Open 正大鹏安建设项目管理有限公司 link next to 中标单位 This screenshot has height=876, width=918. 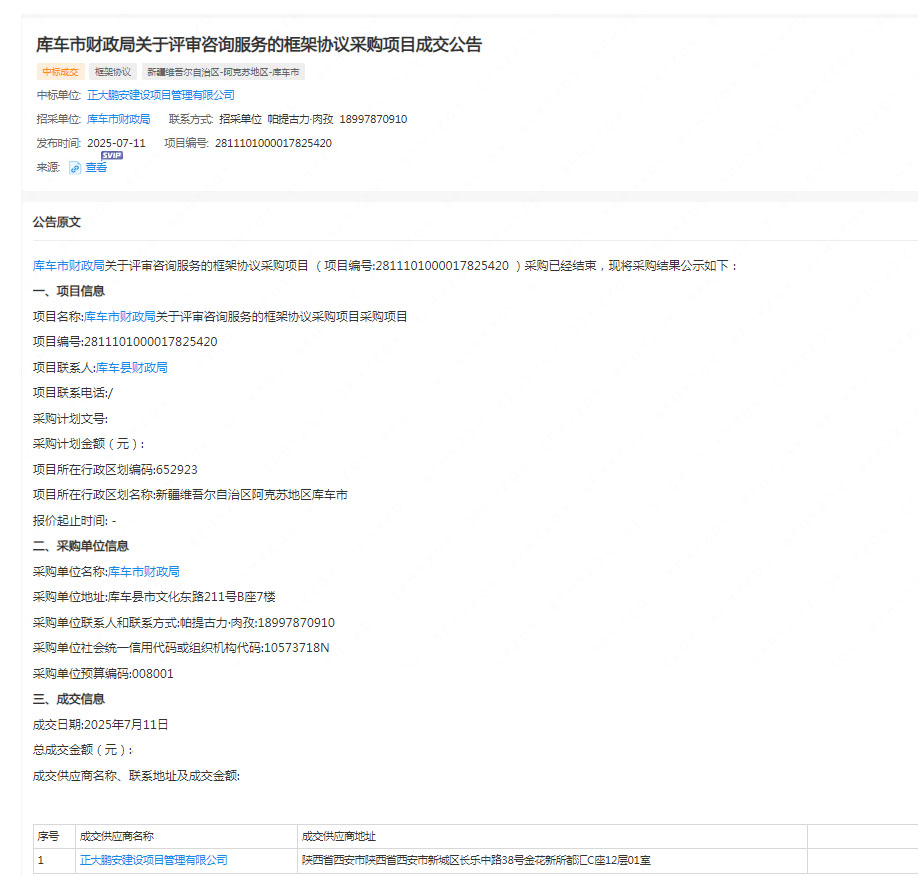[x=161, y=95]
